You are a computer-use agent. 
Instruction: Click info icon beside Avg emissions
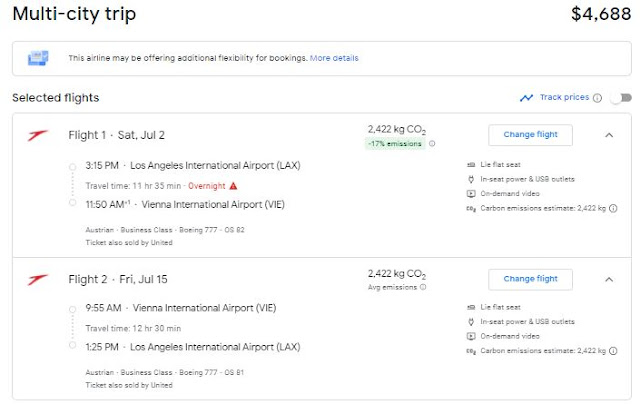[x=422, y=287]
